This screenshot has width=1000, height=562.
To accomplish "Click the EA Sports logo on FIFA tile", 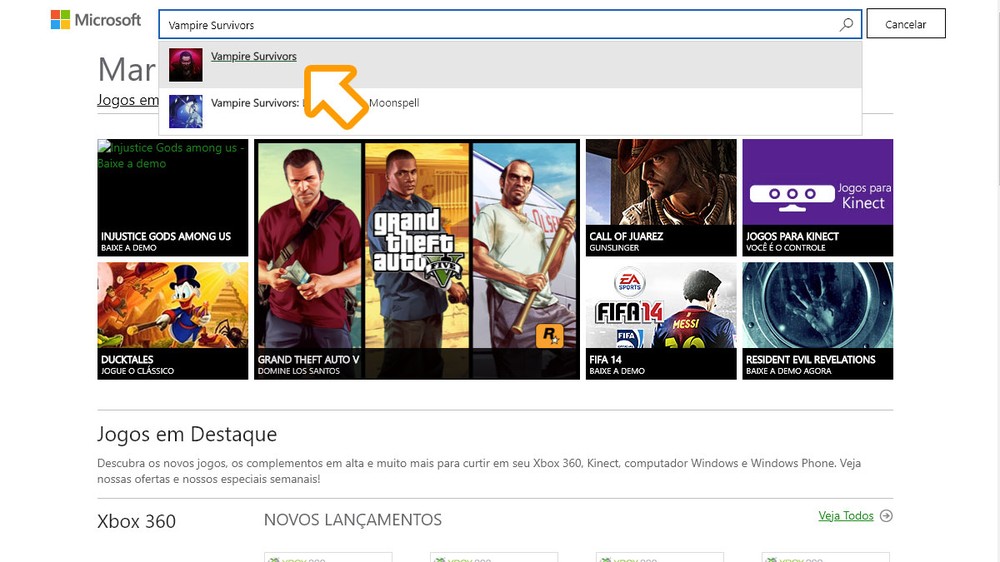I will (x=629, y=283).
